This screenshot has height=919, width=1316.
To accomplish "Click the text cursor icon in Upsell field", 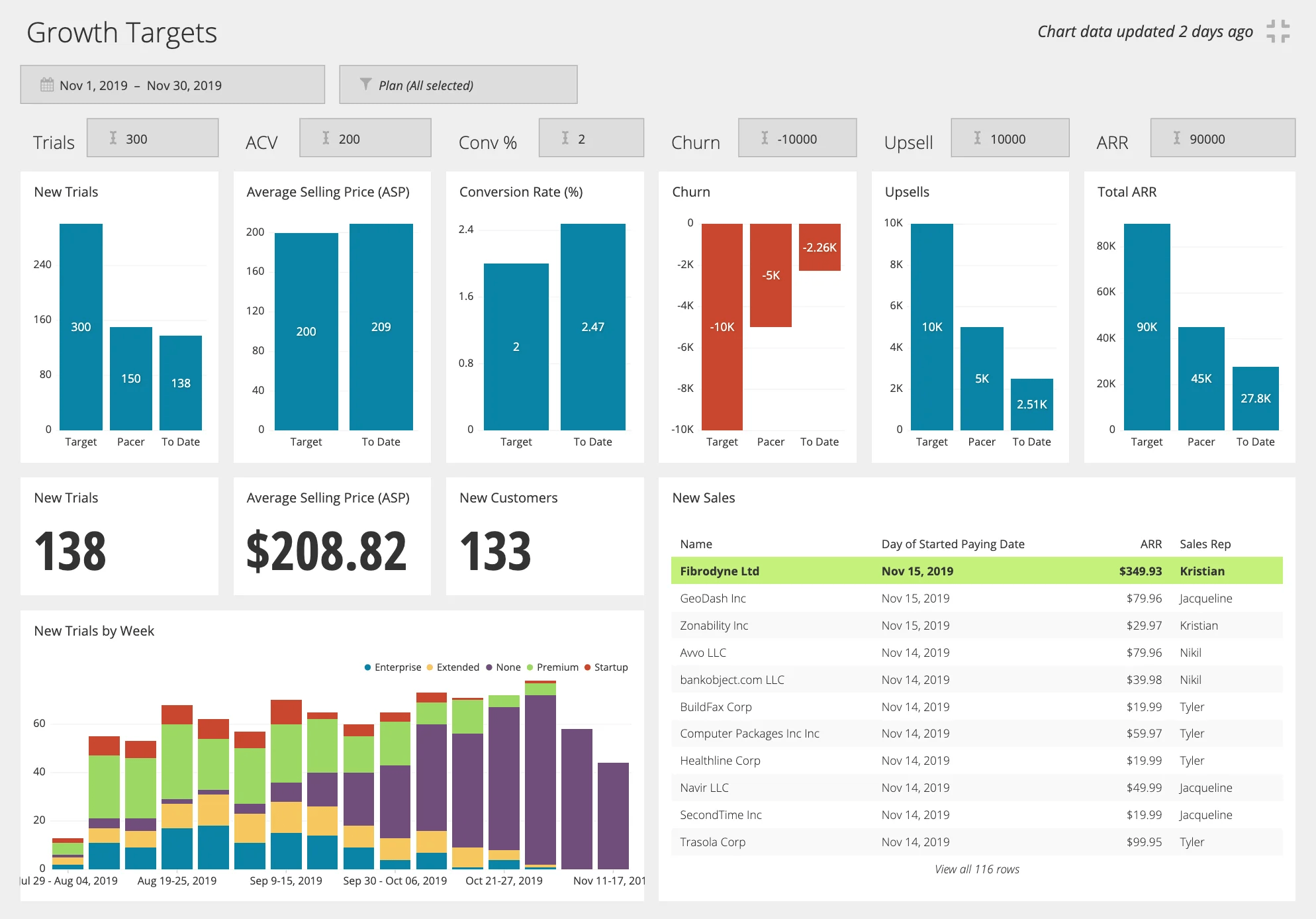I will 977,138.
